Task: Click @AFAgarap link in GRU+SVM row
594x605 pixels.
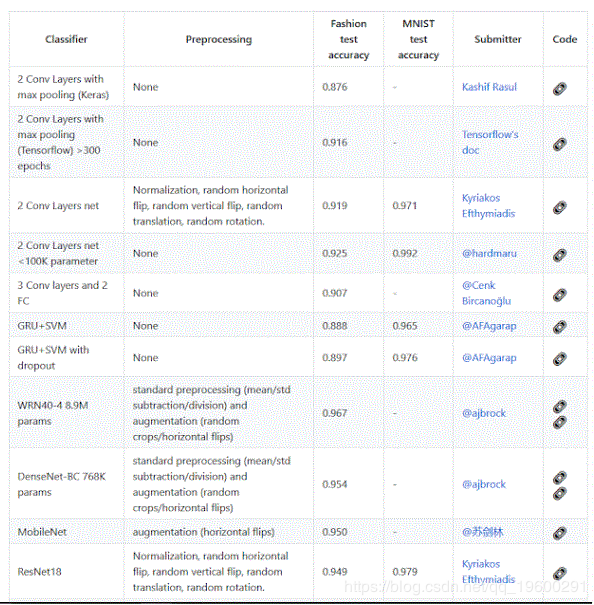Action: [489, 326]
